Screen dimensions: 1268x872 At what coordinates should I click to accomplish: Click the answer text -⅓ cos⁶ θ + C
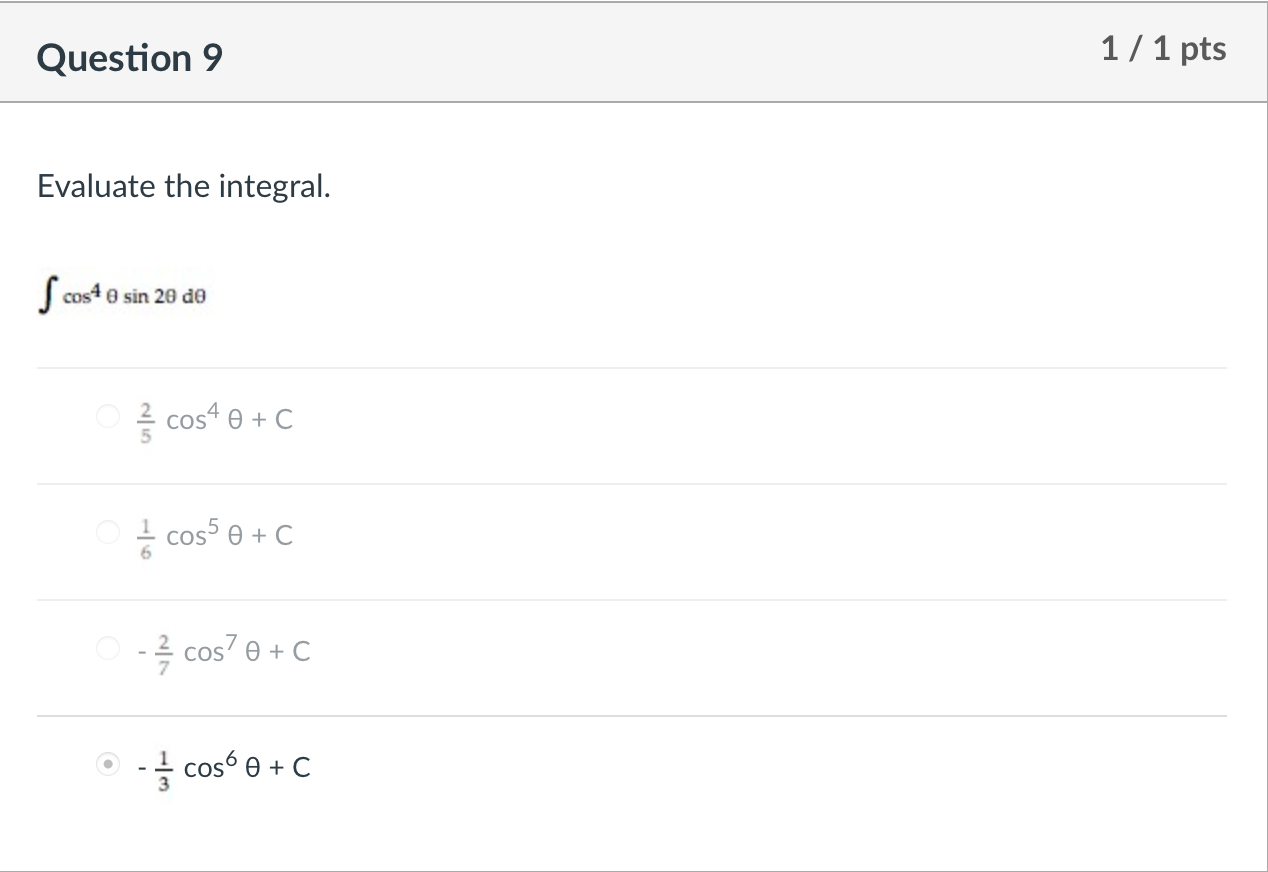tap(222, 765)
